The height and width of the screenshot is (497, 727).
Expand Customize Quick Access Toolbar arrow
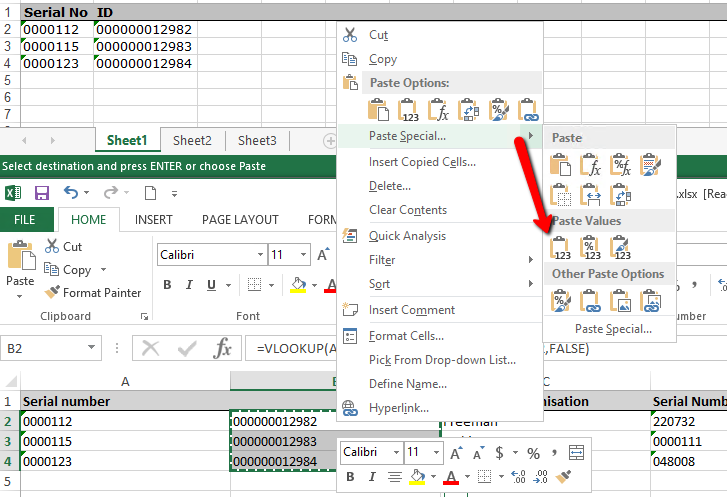(174, 194)
